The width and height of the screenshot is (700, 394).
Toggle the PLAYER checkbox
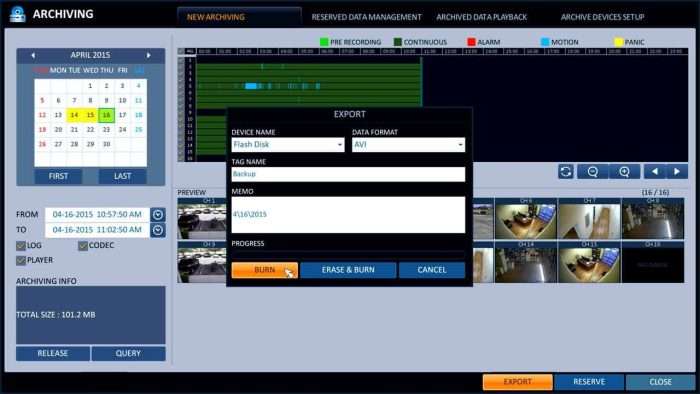point(21,260)
